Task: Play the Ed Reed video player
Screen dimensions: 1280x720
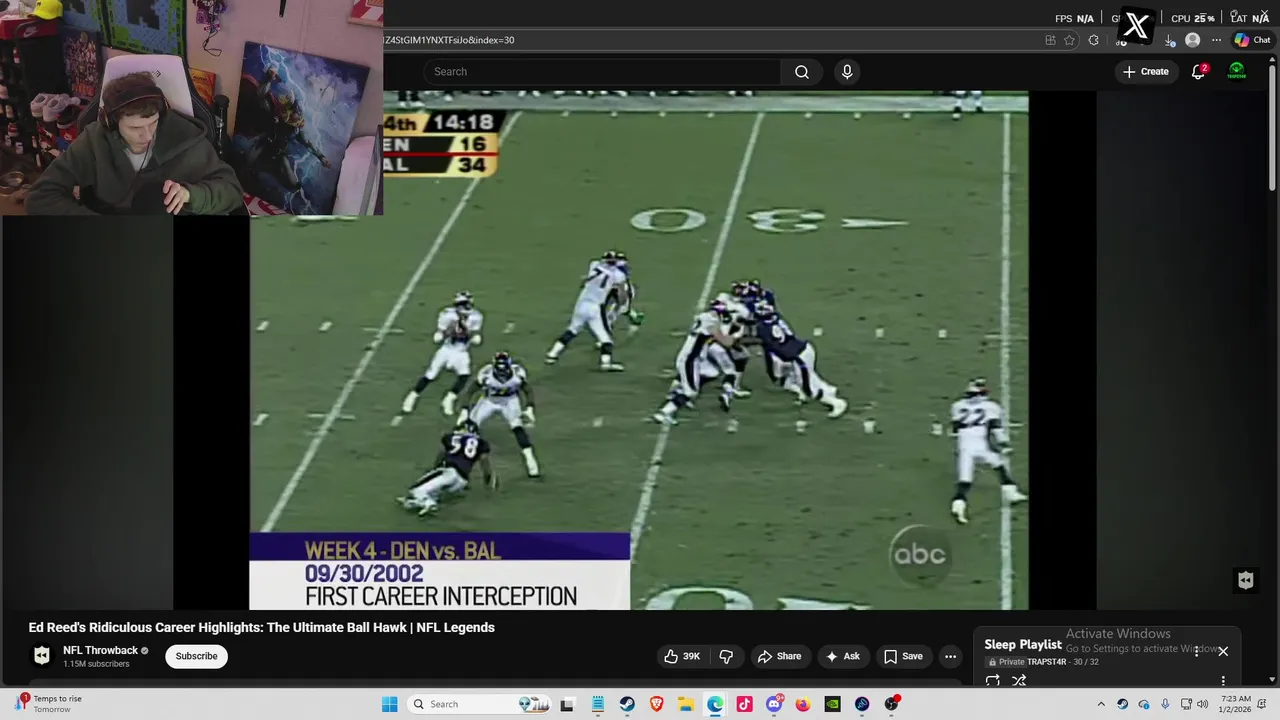Action: [640, 350]
